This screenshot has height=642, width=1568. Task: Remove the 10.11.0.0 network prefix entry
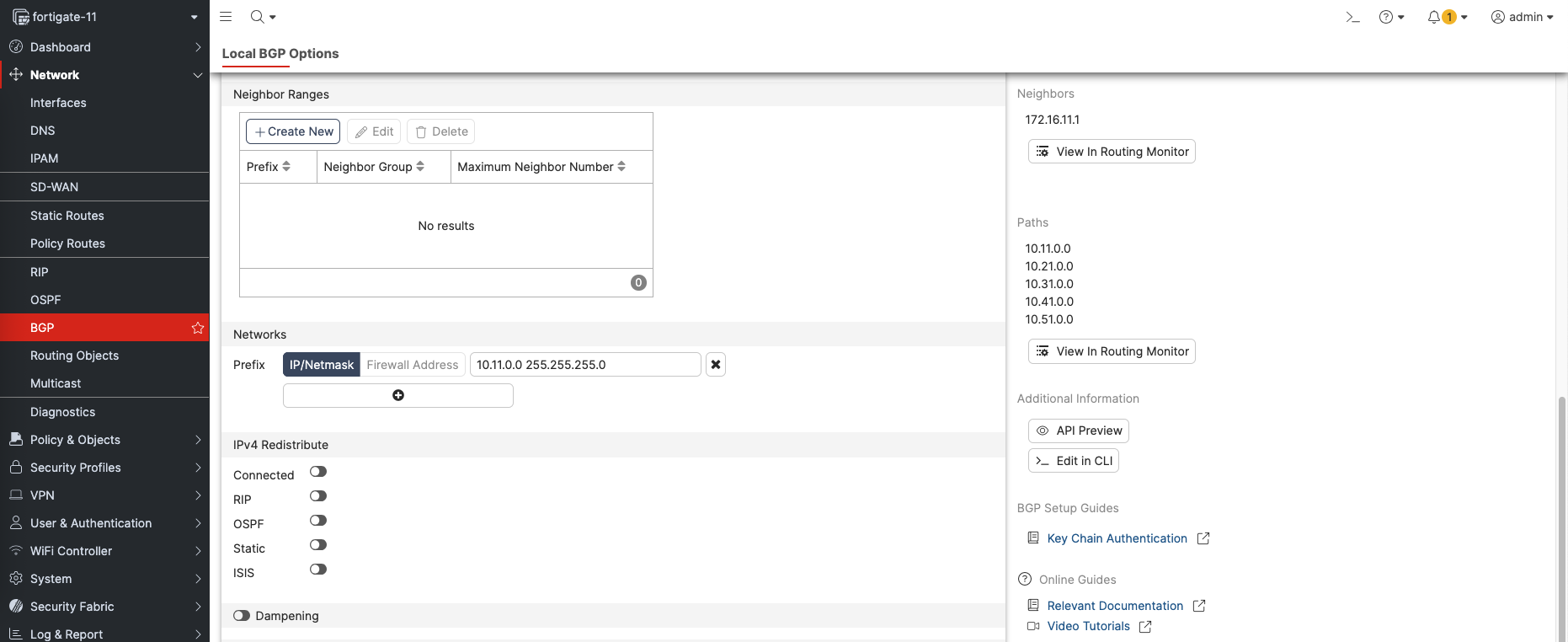coord(715,365)
